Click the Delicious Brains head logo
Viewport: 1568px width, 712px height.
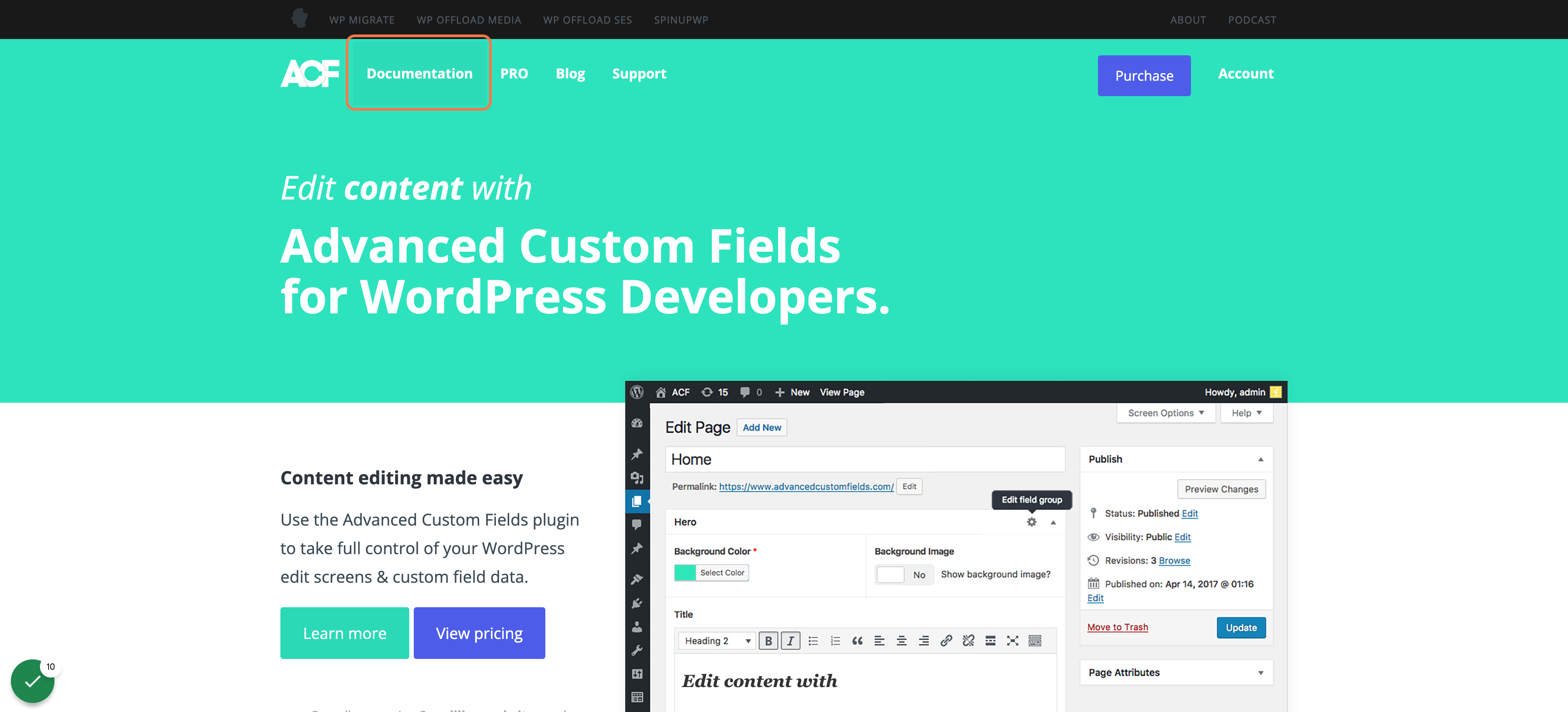coord(299,18)
